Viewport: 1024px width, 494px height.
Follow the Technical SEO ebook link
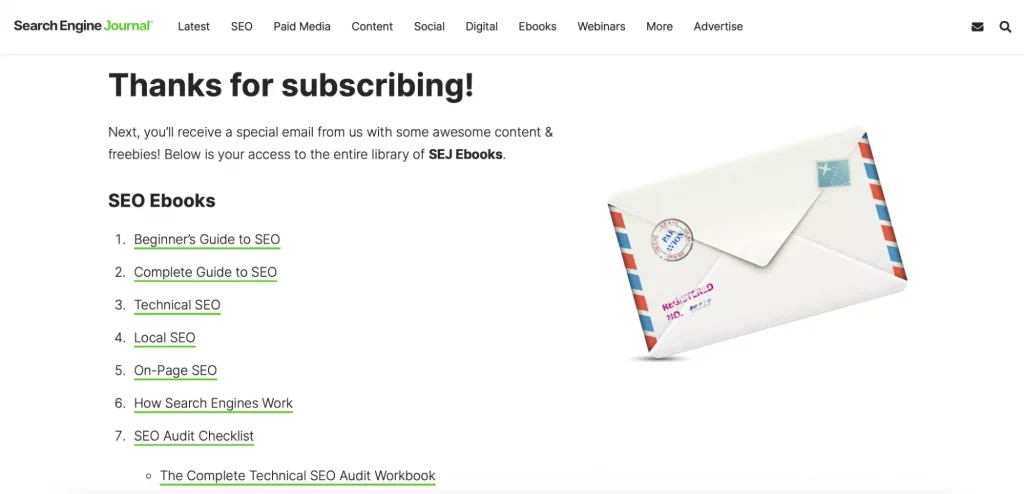178,305
